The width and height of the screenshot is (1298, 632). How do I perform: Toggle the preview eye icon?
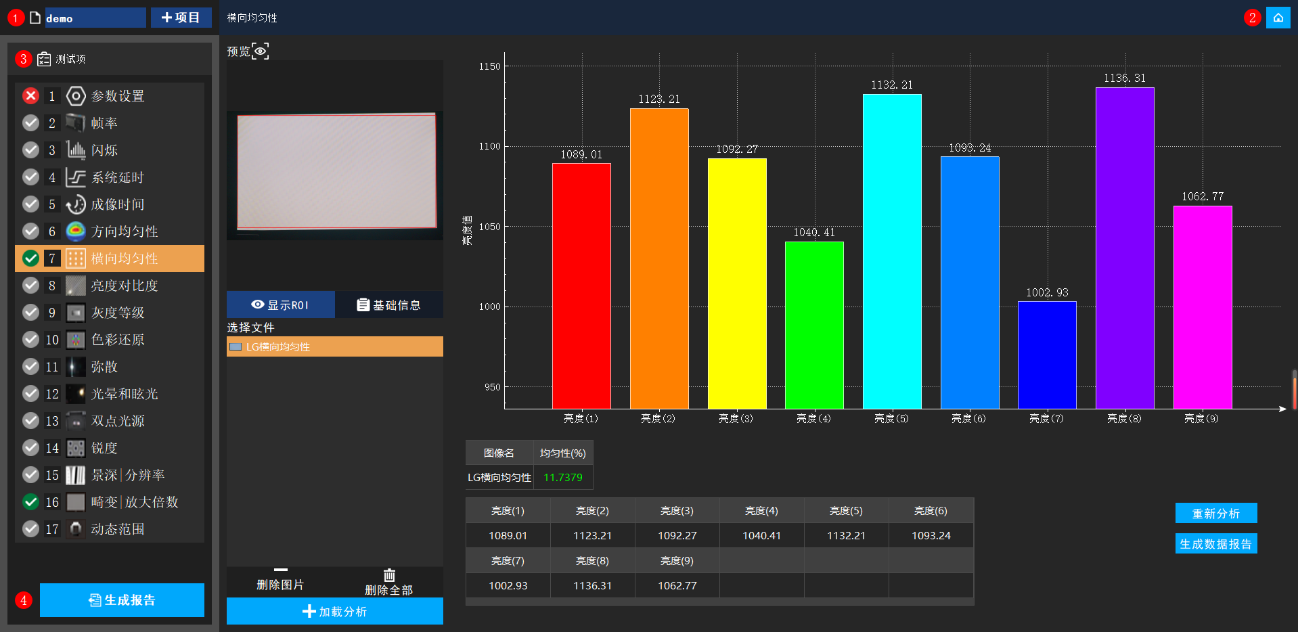click(x=260, y=51)
